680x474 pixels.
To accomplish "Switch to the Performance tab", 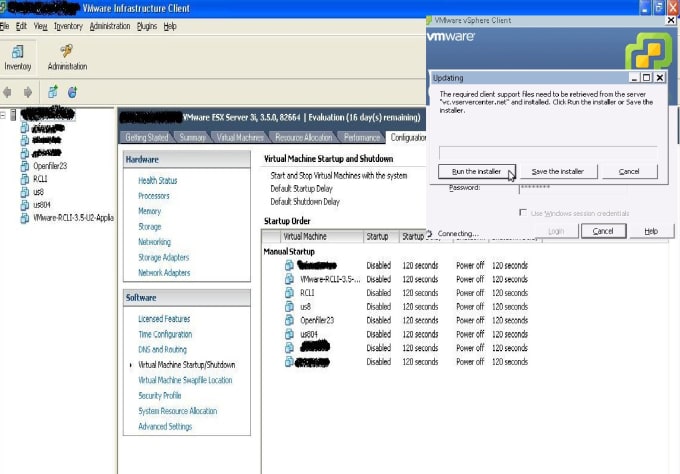I will (361, 137).
